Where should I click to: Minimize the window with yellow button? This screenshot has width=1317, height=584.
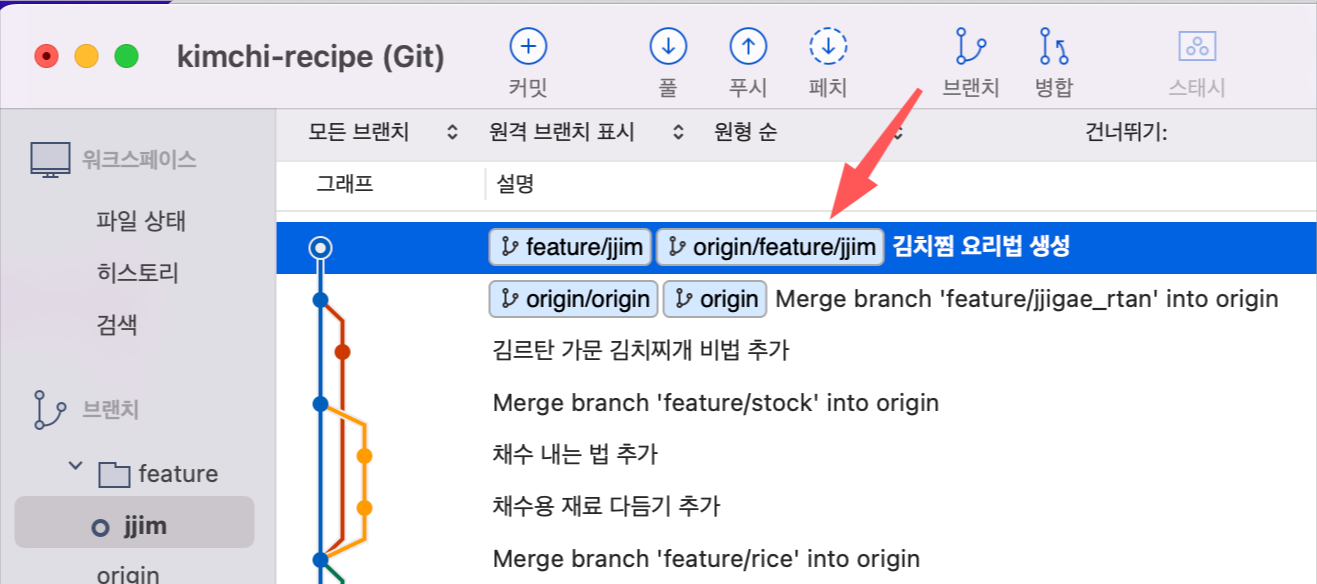click(x=86, y=56)
